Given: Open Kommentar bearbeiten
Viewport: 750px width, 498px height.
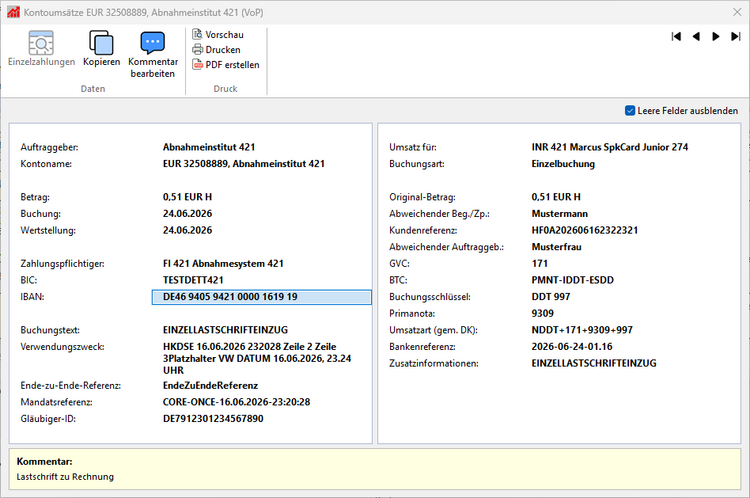Looking at the screenshot, I should click(153, 54).
